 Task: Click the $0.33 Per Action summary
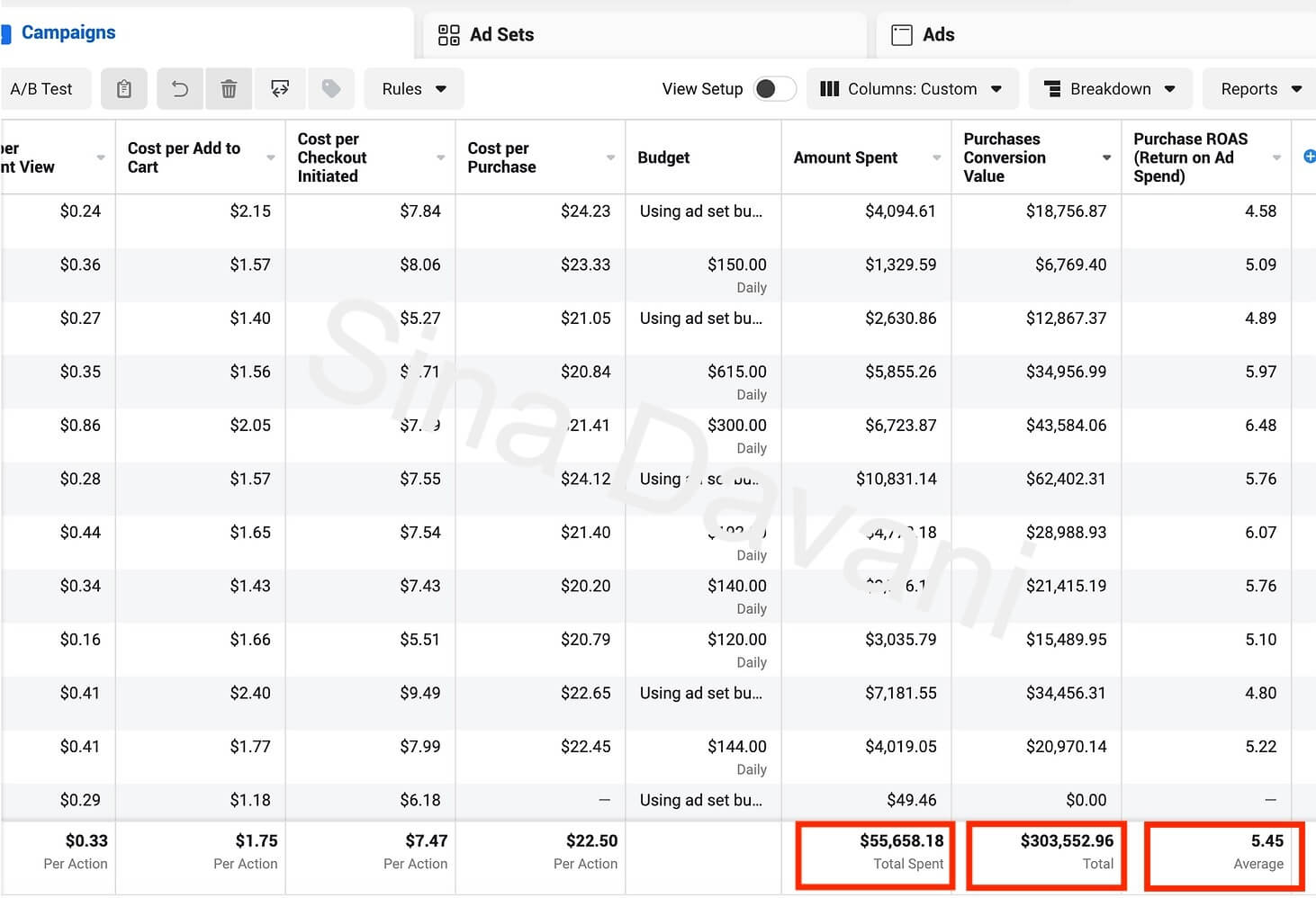tap(76, 851)
